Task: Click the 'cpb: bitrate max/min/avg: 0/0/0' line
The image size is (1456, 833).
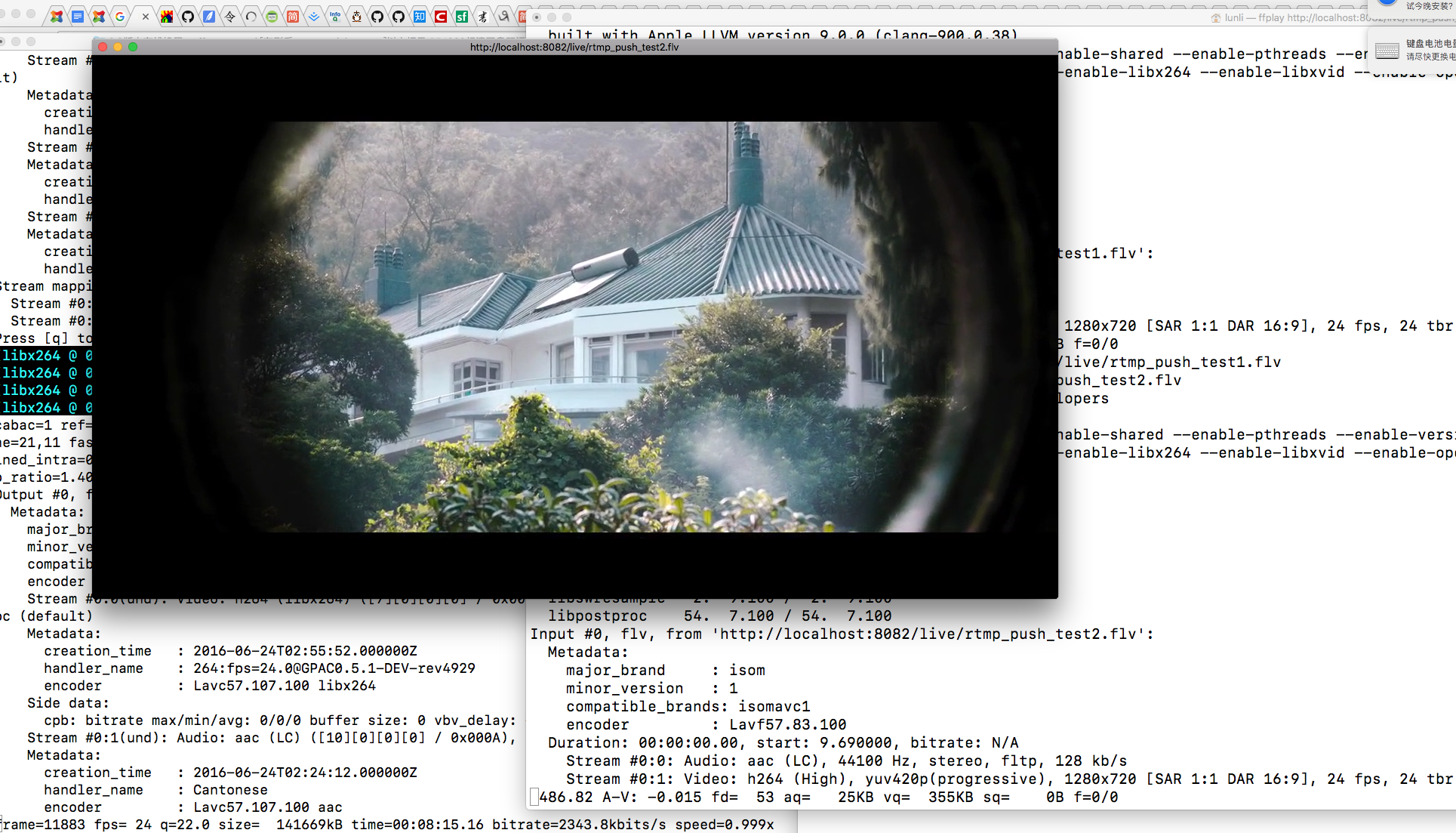Action: pos(280,720)
